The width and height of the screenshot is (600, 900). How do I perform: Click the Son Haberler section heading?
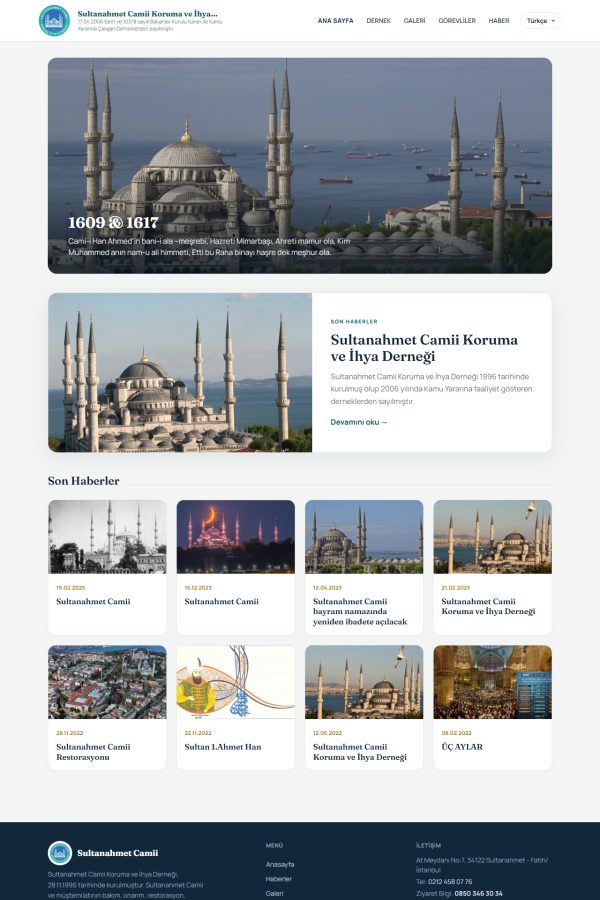84,481
